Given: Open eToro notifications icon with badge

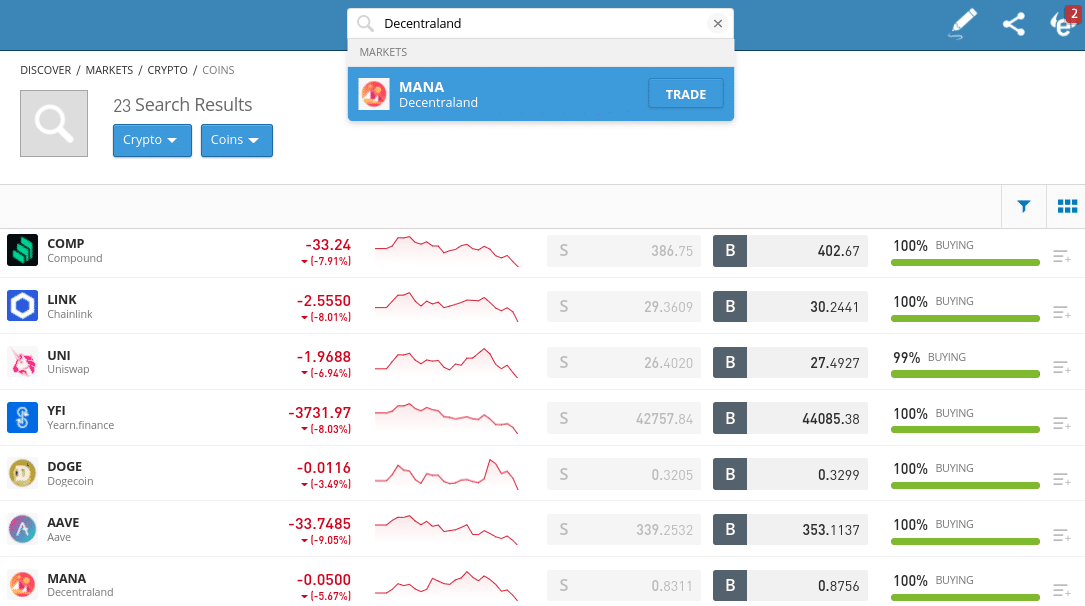Looking at the screenshot, I should tap(1064, 23).
